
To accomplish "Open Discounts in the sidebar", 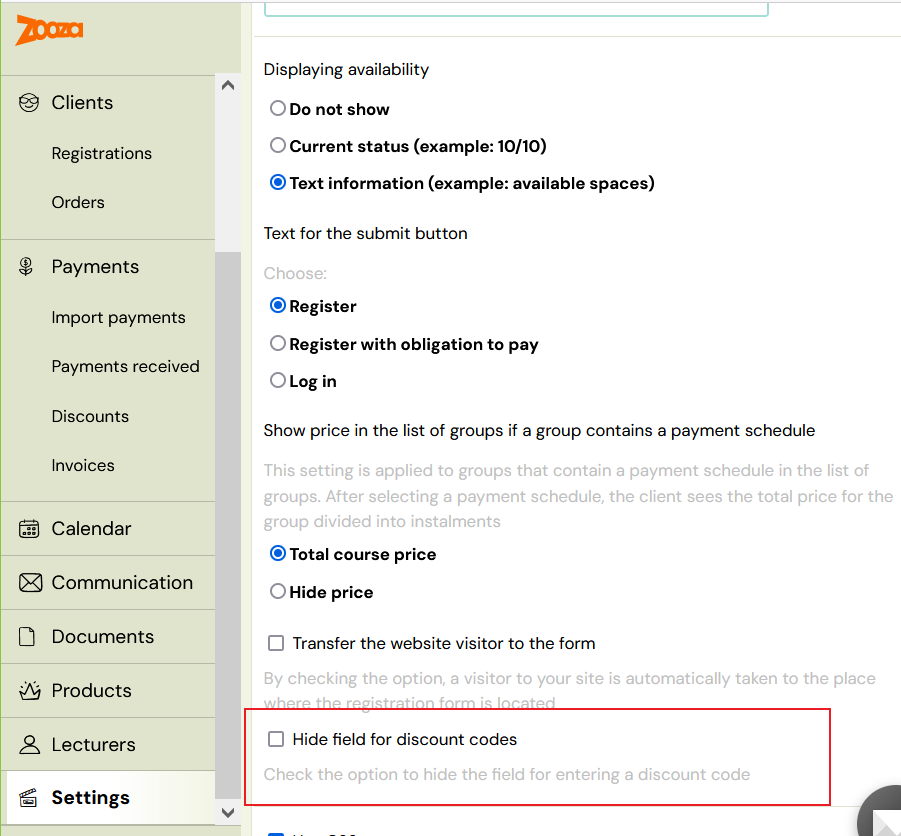I will click(90, 416).
